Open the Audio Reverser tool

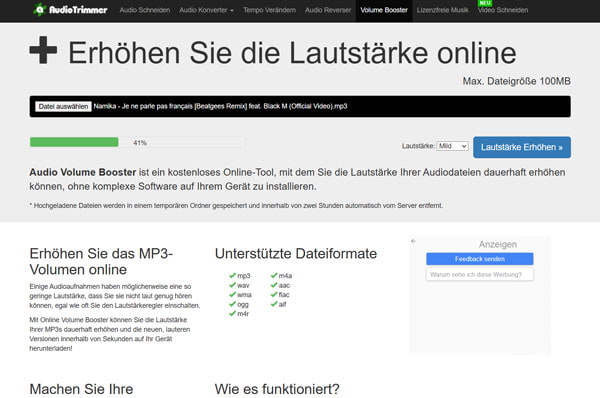[x=328, y=10]
